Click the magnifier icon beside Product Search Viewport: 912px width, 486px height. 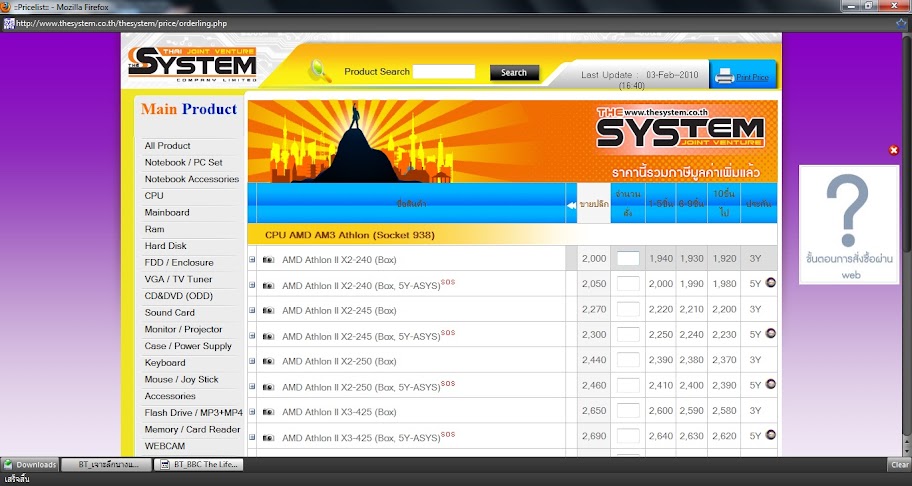pyautogui.click(x=319, y=71)
